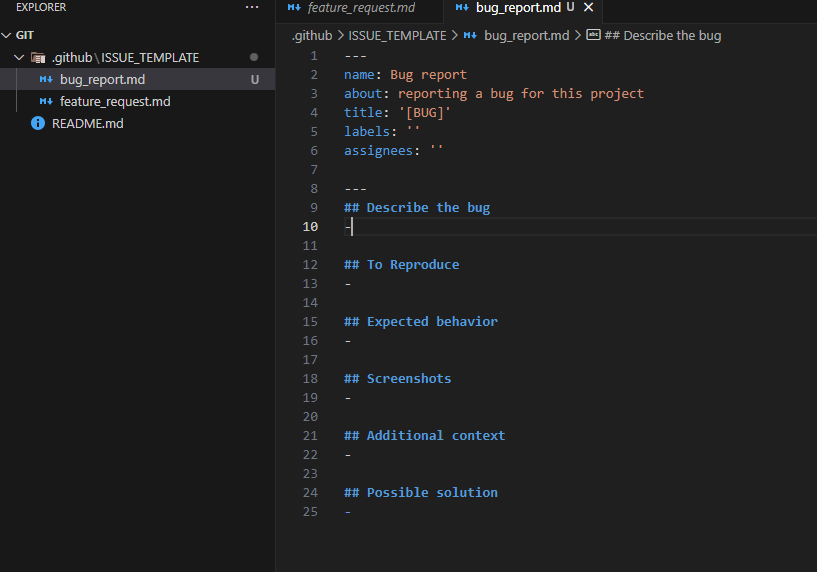Click the 'name: Bug report' line
Viewport: 817px width, 572px height.
405,74
